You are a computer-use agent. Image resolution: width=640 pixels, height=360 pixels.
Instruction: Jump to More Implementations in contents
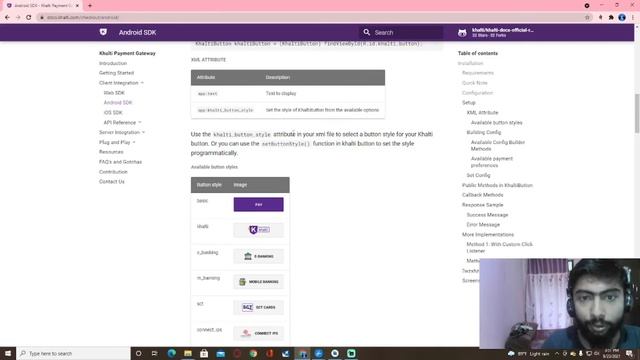[x=488, y=235]
